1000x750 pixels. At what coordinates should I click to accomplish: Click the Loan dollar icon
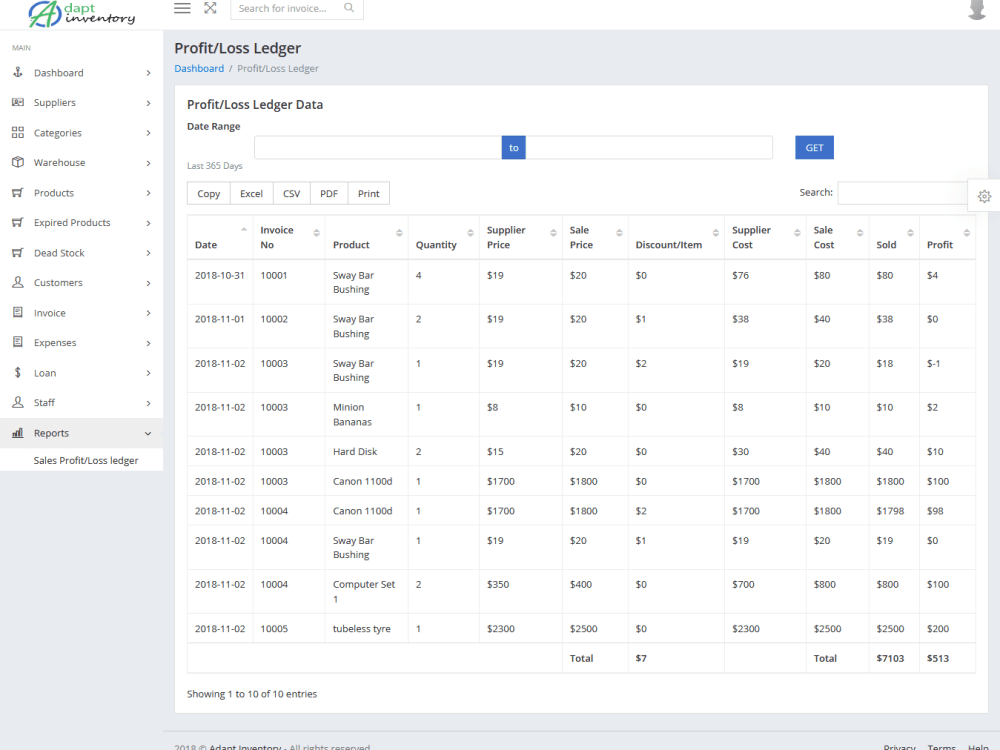point(18,372)
